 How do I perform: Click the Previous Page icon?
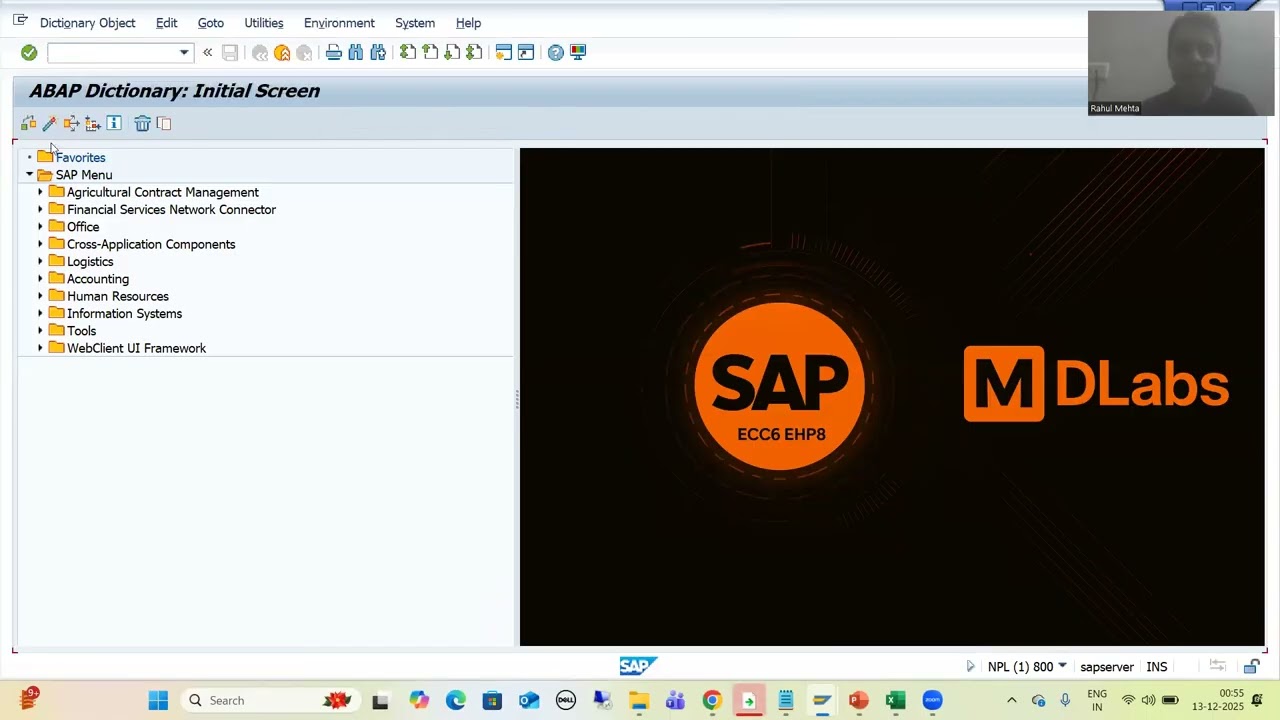pos(430,52)
